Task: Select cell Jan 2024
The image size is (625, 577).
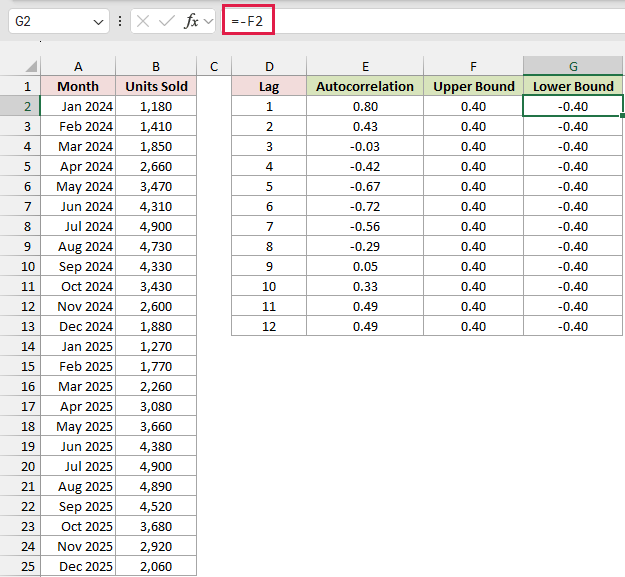Action: tap(78, 106)
